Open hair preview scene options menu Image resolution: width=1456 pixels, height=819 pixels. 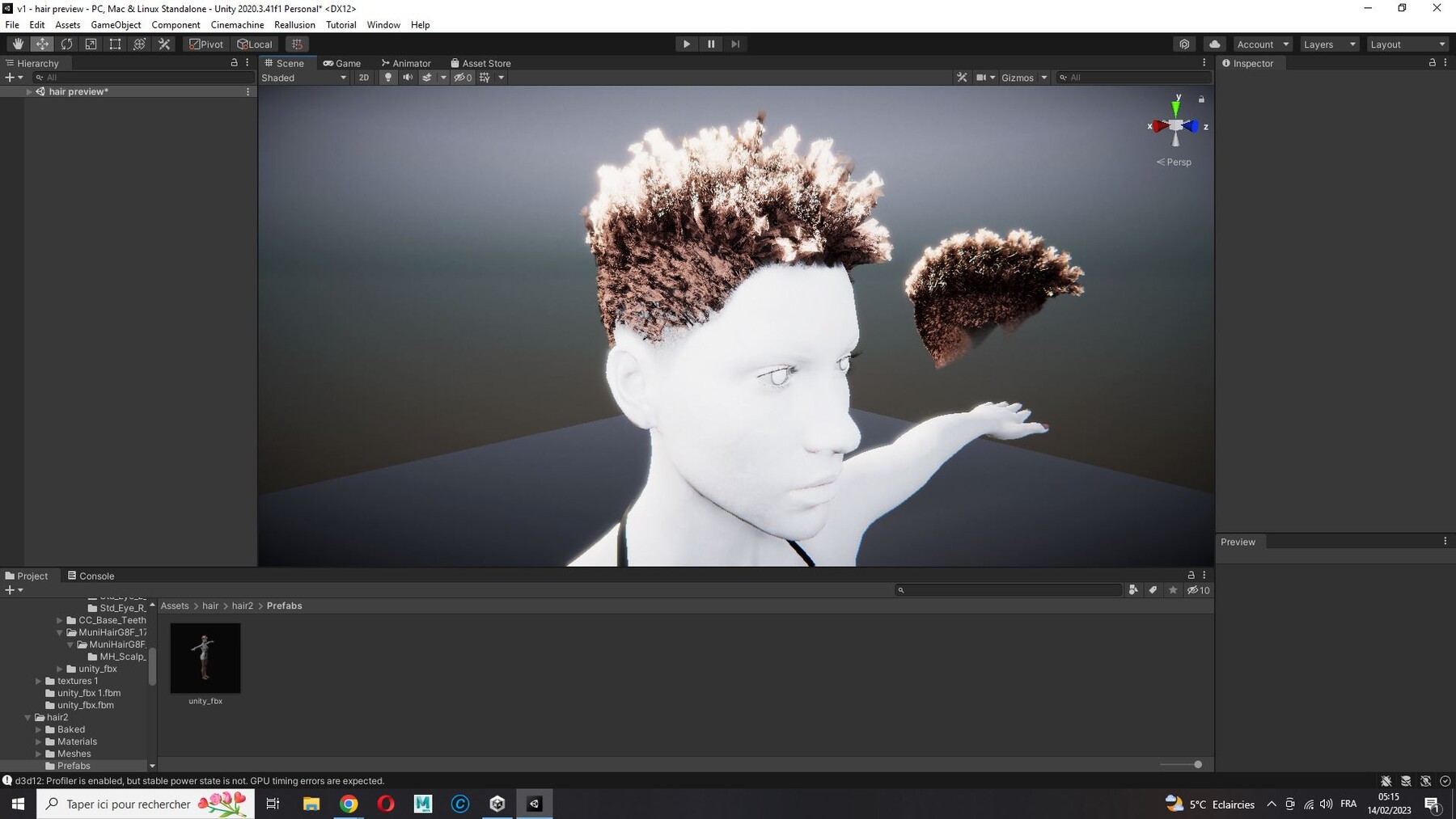click(x=248, y=91)
